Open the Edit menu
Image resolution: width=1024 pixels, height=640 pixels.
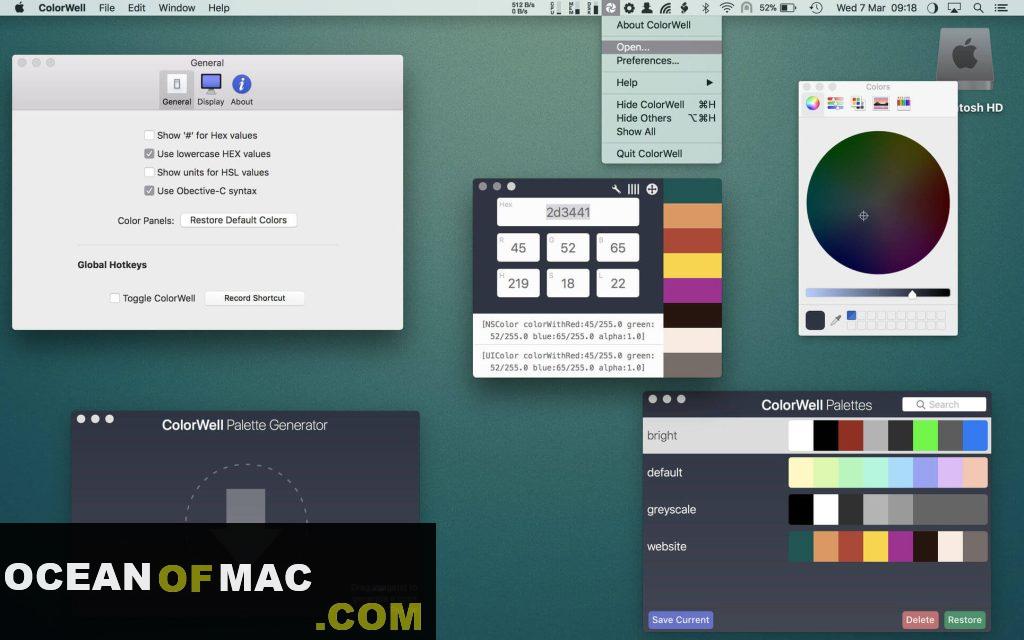(136, 8)
